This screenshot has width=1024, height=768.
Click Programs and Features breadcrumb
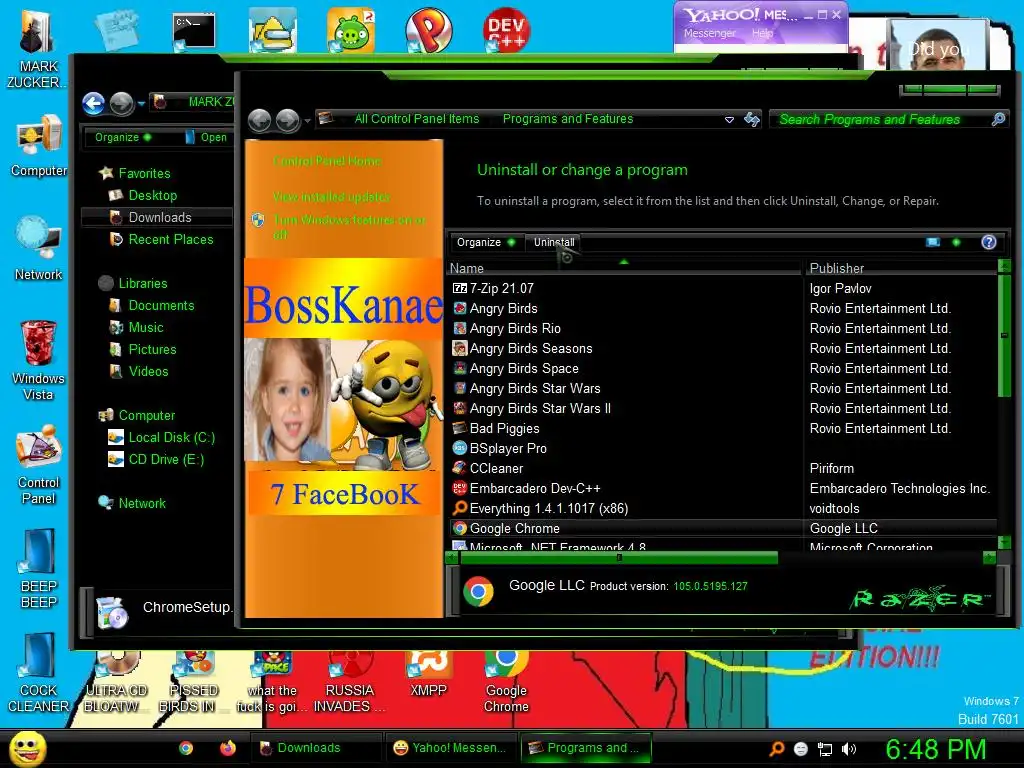568,119
